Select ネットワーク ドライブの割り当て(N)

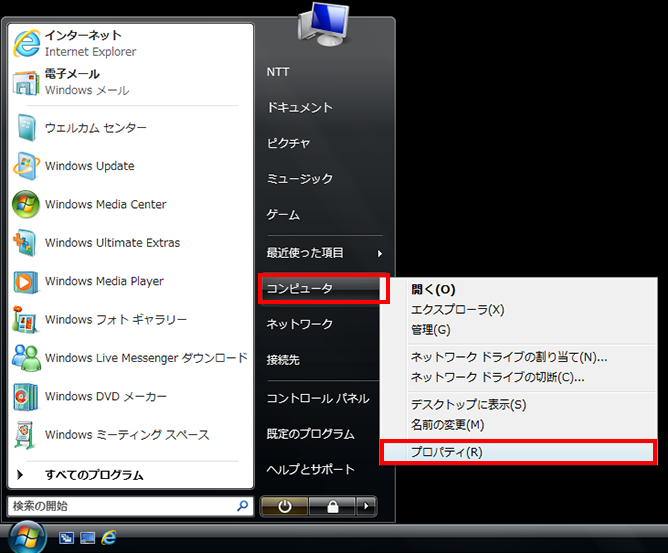pyautogui.click(x=509, y=357)
